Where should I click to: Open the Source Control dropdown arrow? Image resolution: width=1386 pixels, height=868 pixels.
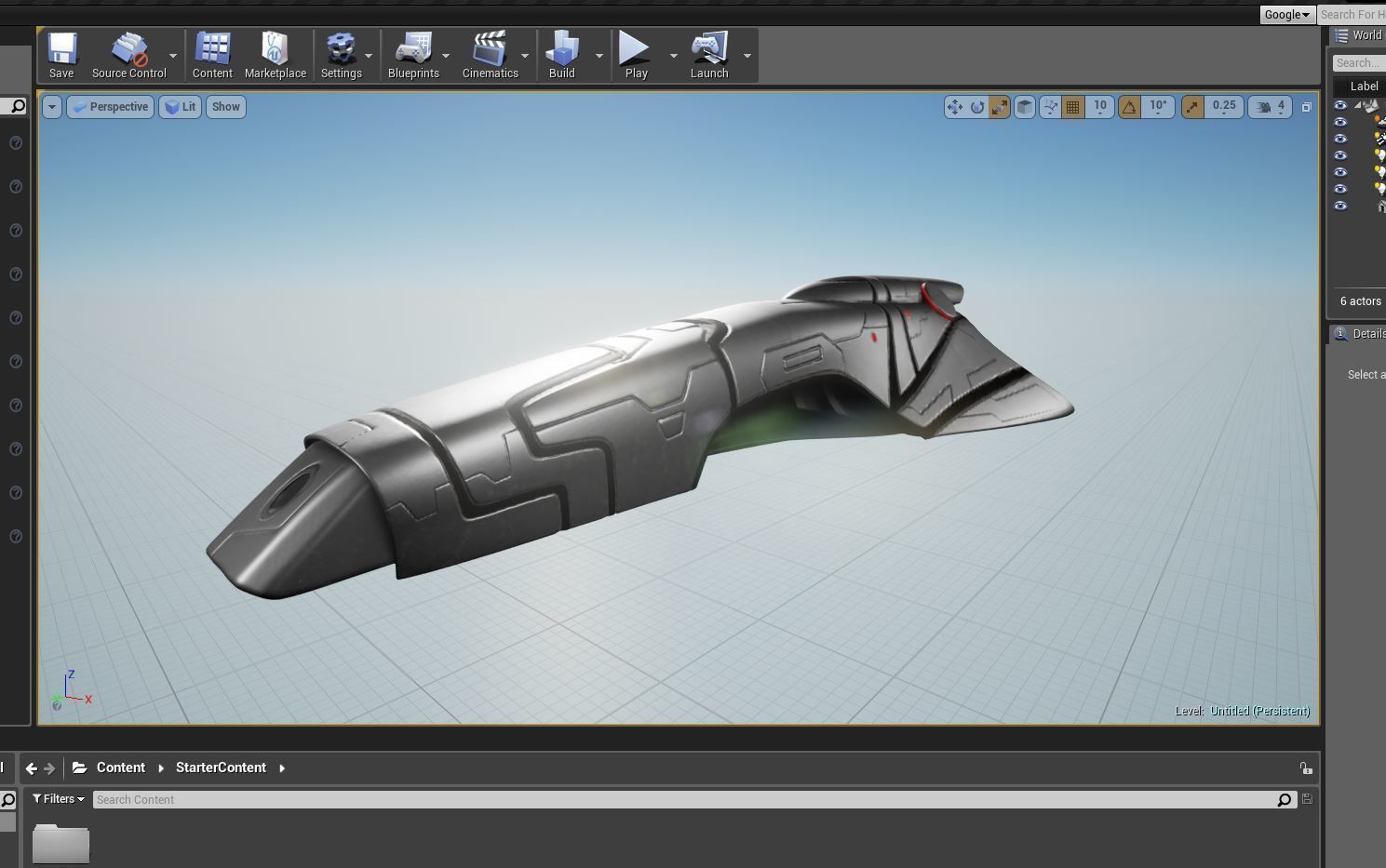[x=172, y=56]
